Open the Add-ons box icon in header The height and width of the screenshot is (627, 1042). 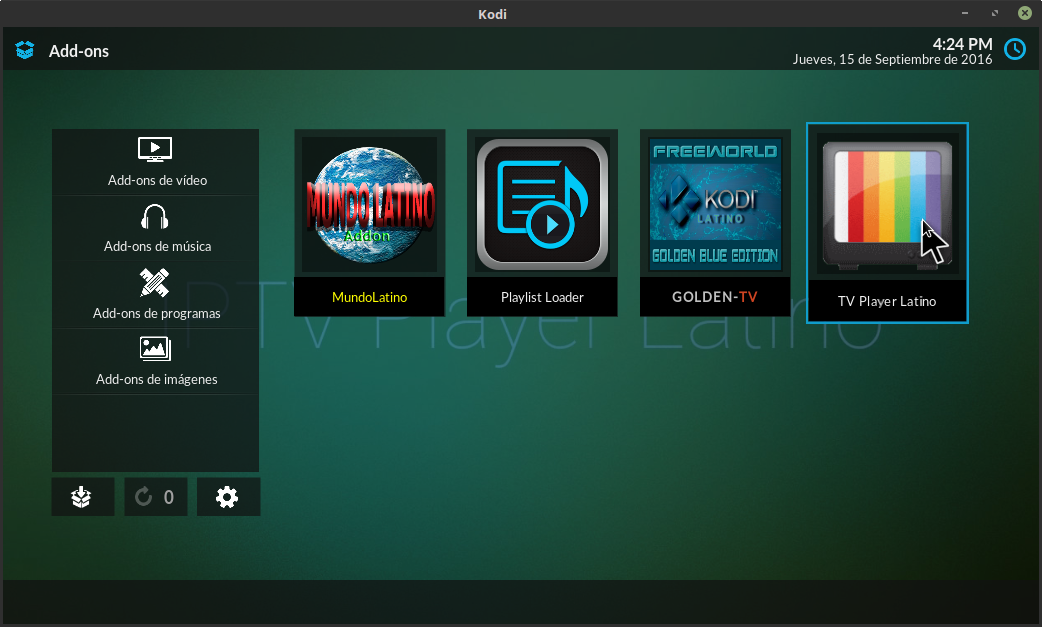25,50
